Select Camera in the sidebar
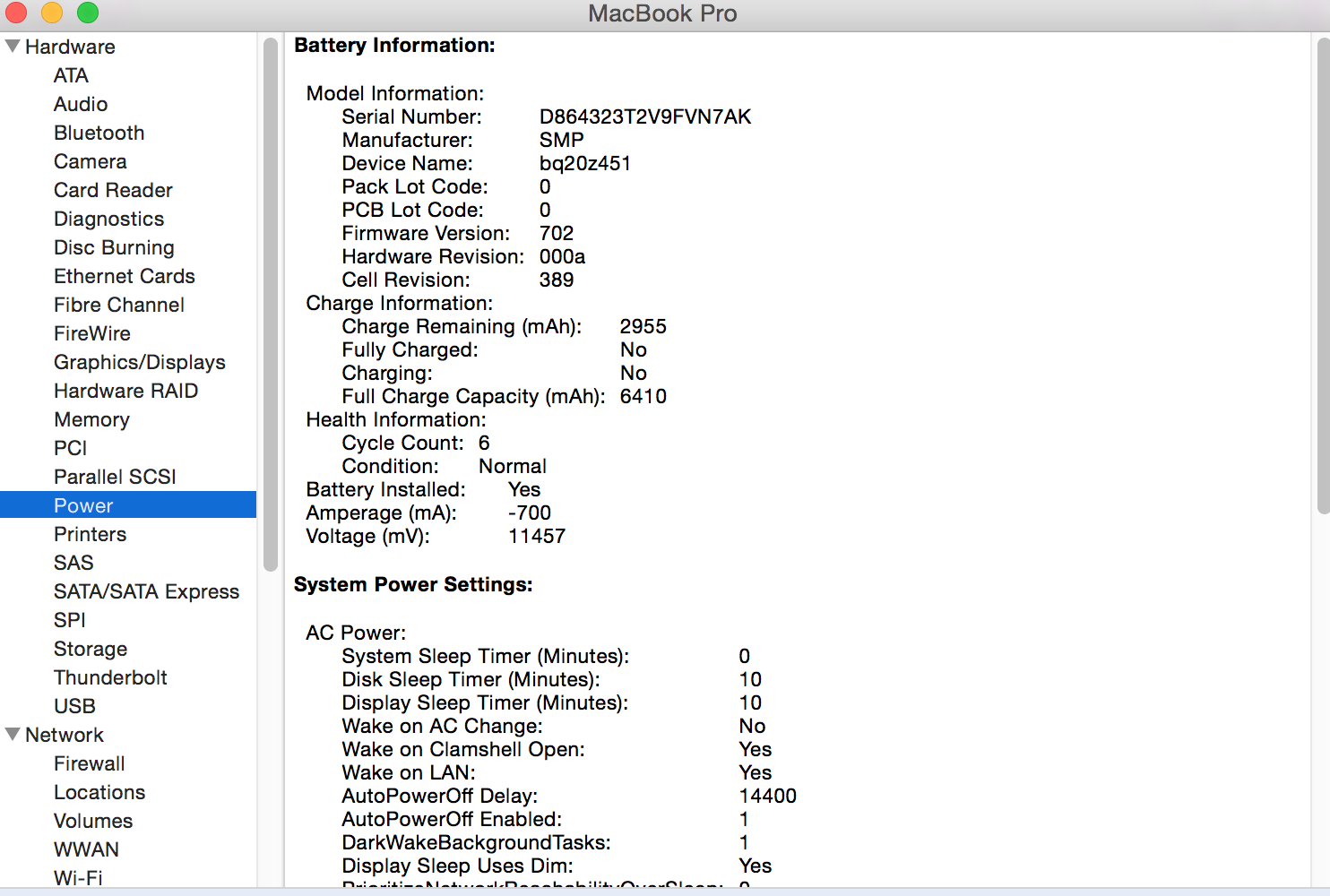This screenshot has width=1330, height=896. (90, 161)
